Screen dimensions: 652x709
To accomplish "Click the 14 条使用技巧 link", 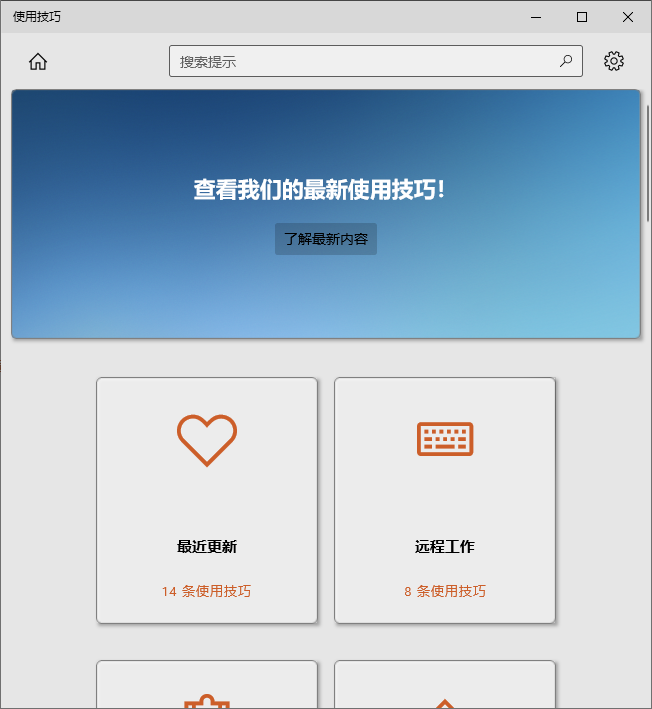I will click(x=207, y=591).
